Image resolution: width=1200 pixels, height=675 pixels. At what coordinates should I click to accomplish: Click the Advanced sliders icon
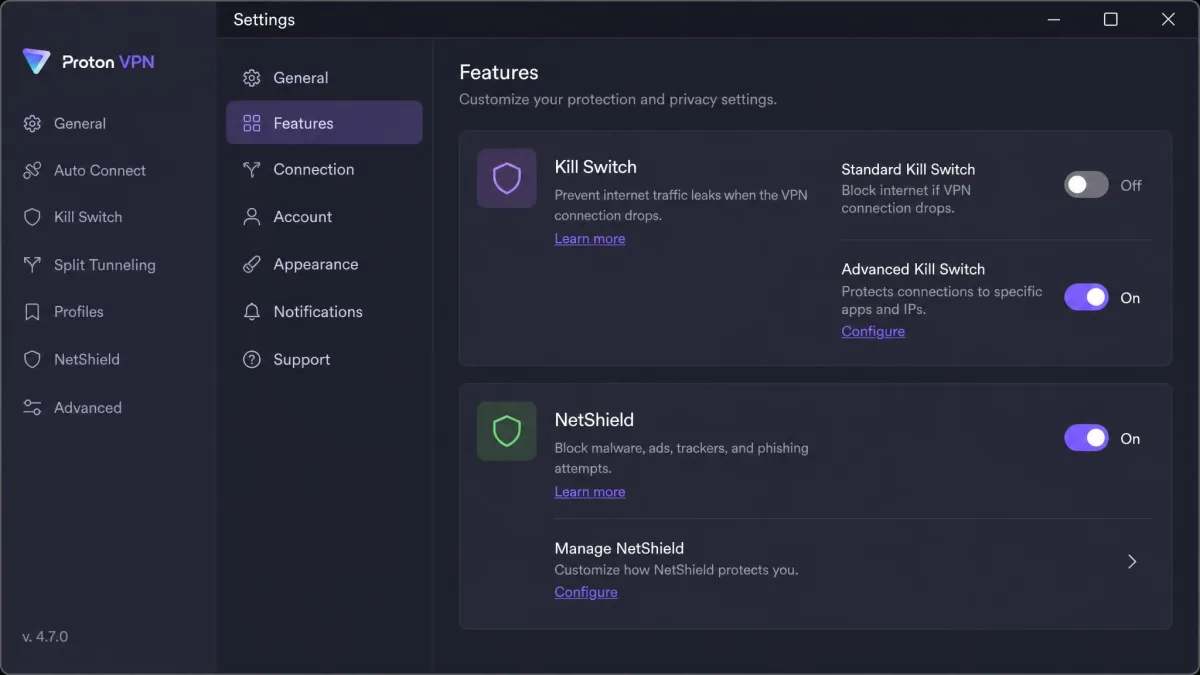tap(32, 408)
